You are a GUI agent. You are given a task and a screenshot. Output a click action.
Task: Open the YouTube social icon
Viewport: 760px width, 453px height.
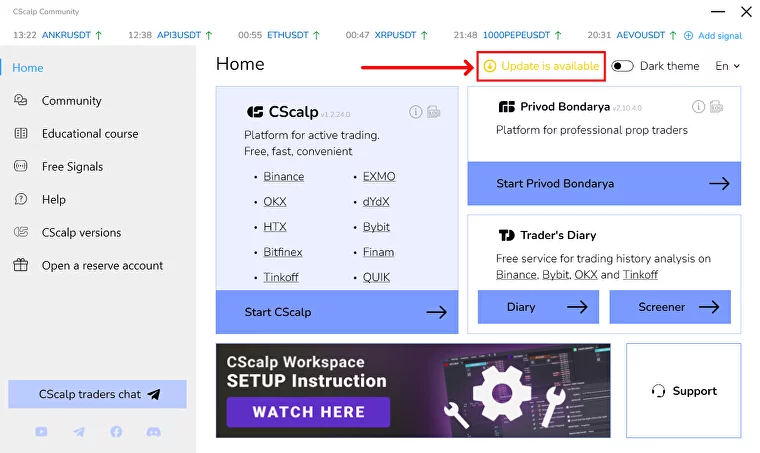(41, 432)
